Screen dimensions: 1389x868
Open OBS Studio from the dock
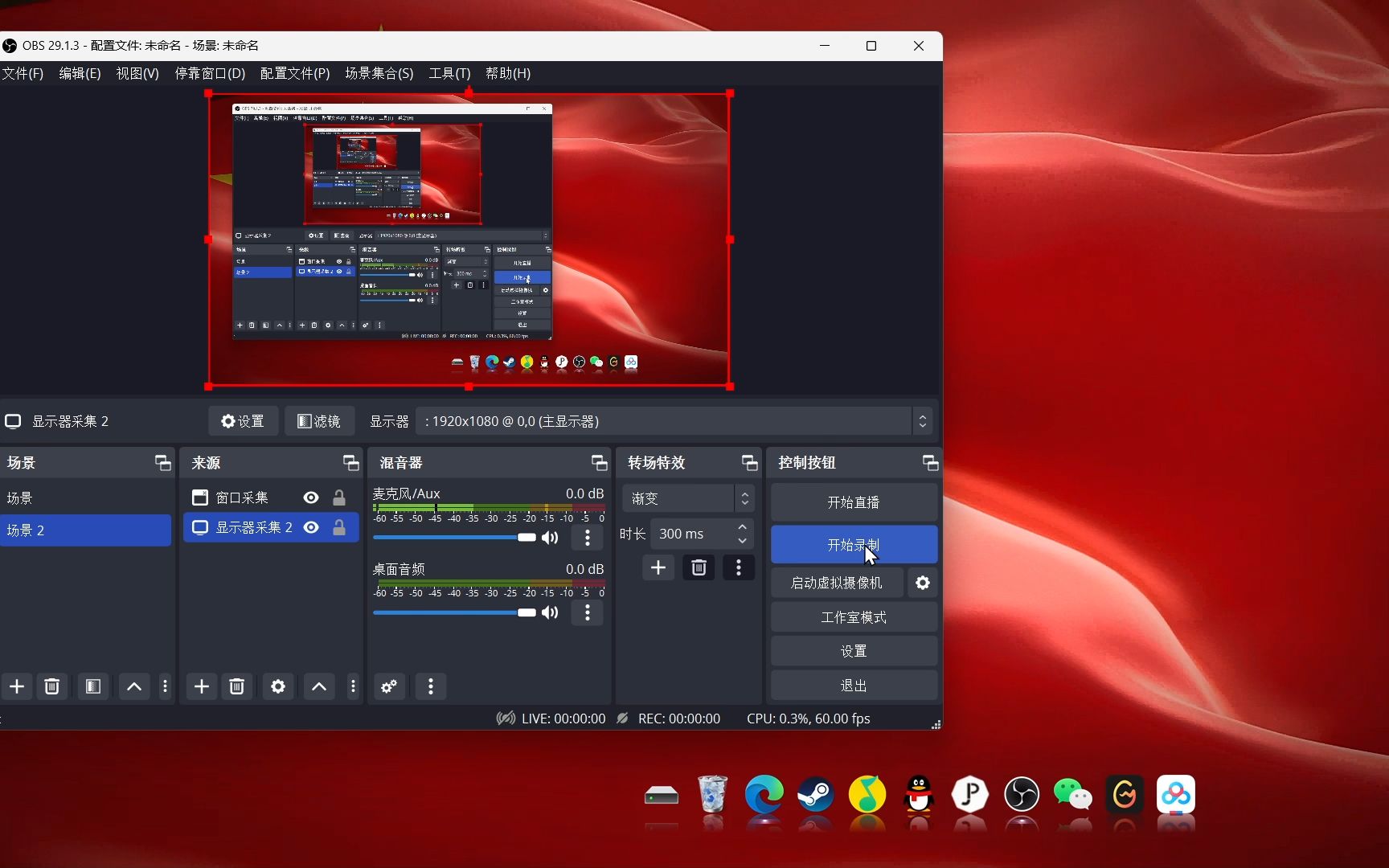1022,795
